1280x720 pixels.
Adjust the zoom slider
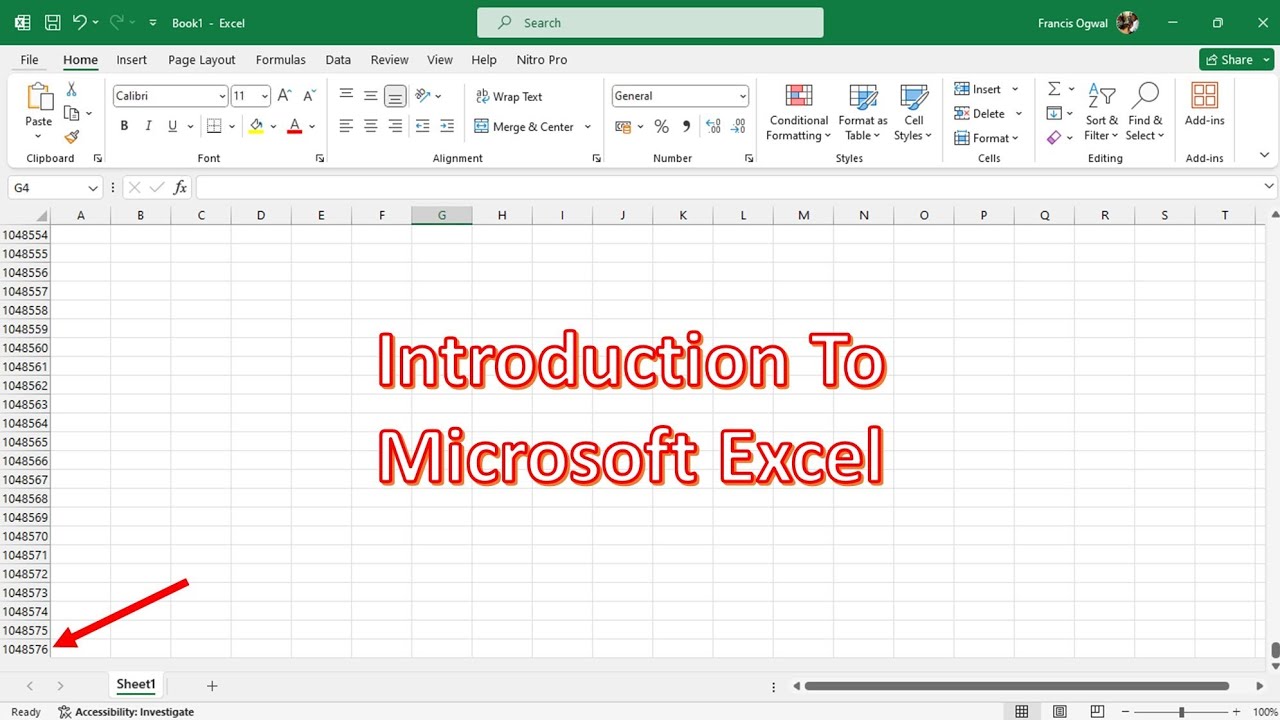tap(1181, 712)
